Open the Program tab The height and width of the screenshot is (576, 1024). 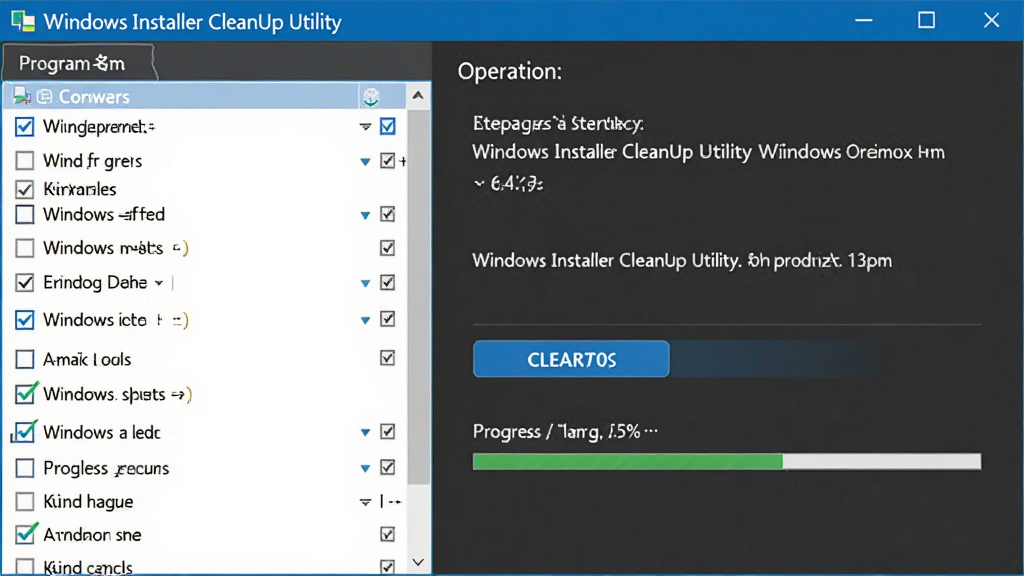[78, 63]
